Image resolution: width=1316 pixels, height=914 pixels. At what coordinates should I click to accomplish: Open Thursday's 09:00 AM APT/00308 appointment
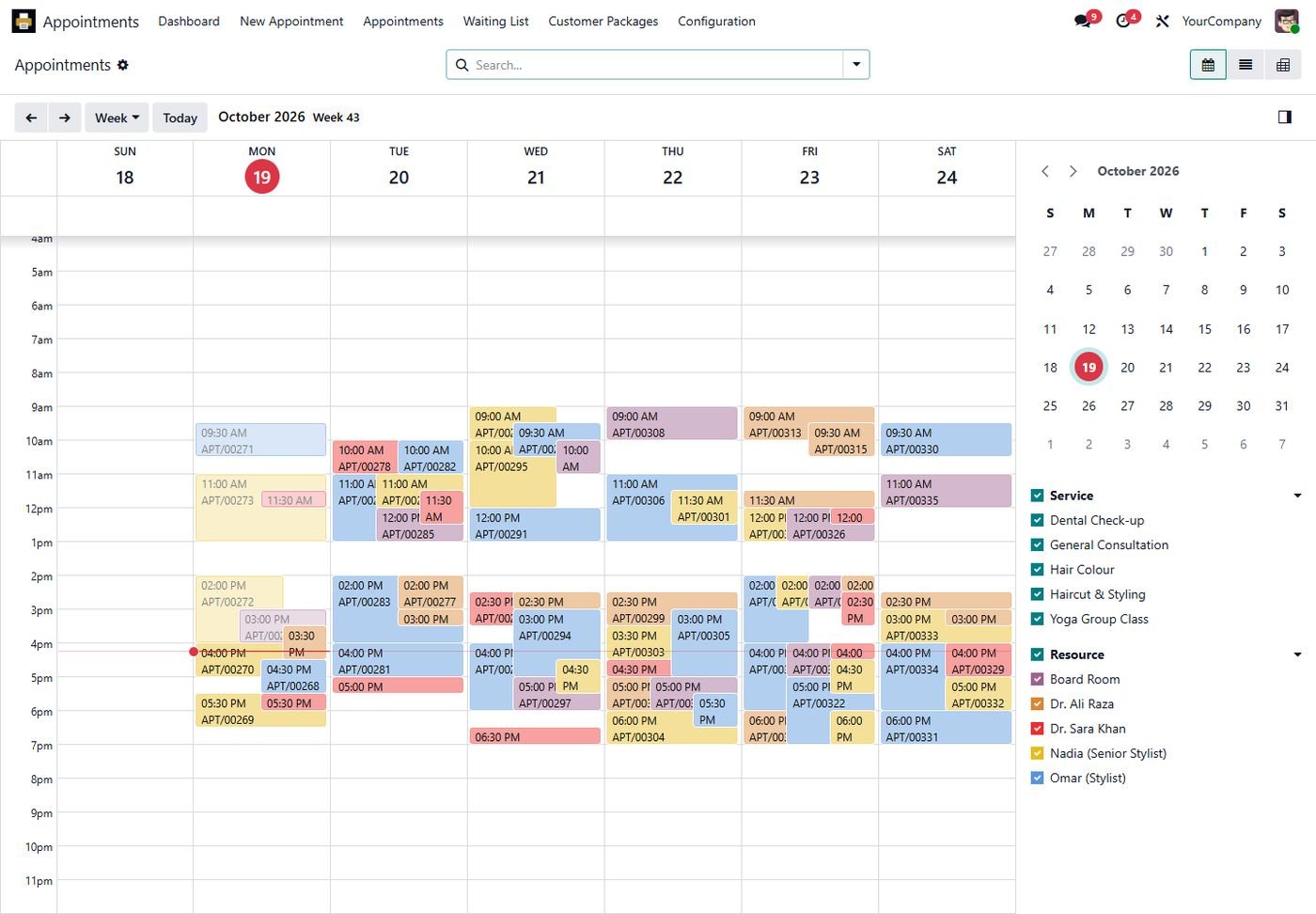pyautogui.click(x=671, y=423)
